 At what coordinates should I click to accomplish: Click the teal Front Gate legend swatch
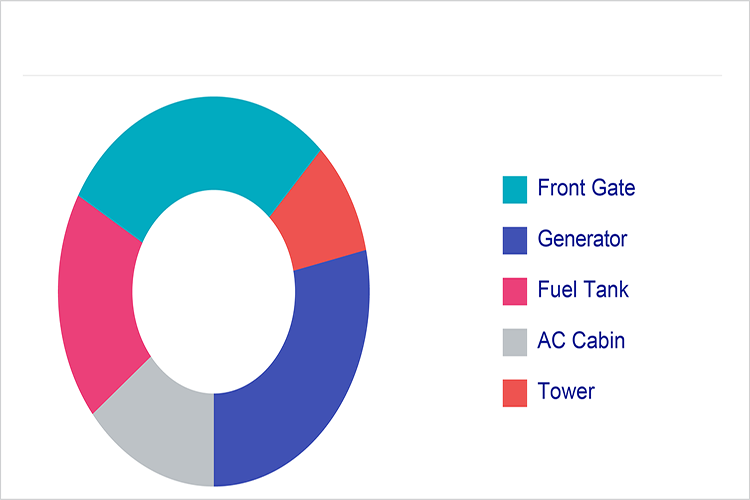point(514,189)
